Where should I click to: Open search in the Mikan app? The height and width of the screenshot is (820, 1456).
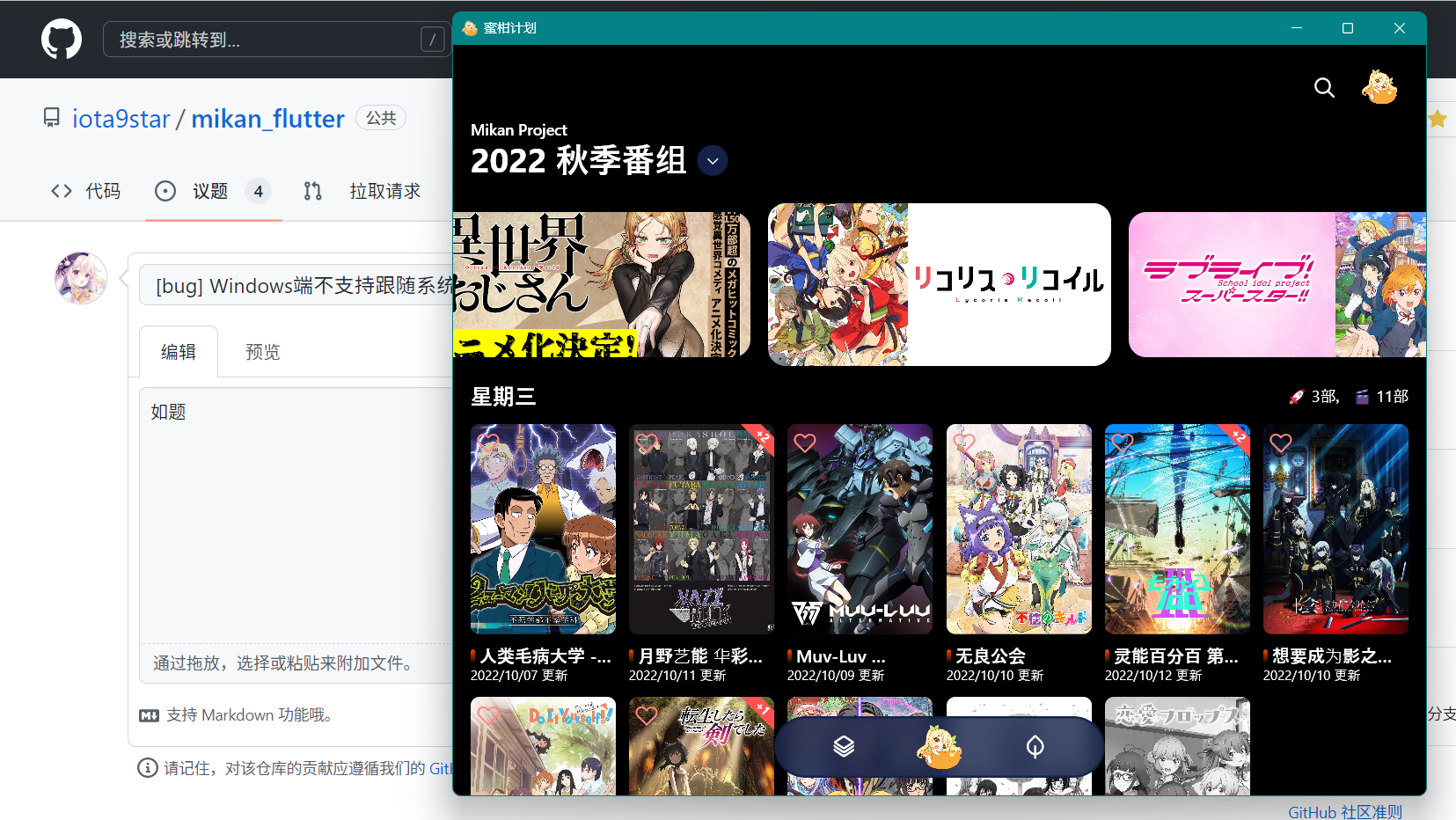tap(1324, 87)
